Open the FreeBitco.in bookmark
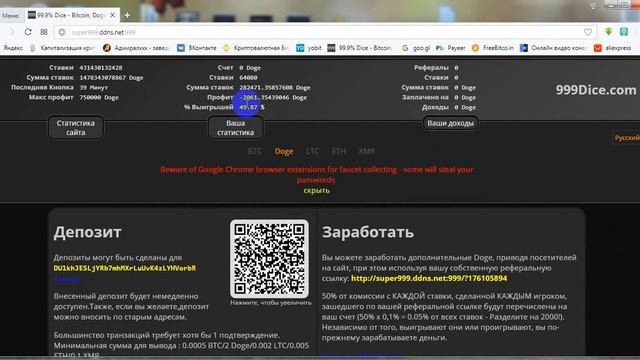 click(493, 48)
